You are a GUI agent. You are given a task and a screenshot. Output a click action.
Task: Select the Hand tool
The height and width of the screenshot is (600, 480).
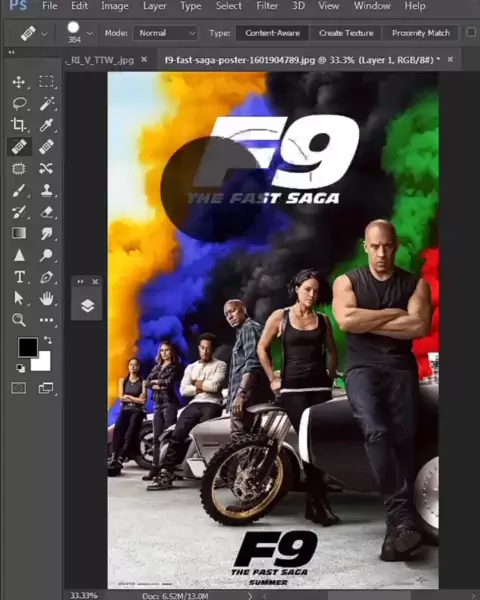tap(47, 298)
